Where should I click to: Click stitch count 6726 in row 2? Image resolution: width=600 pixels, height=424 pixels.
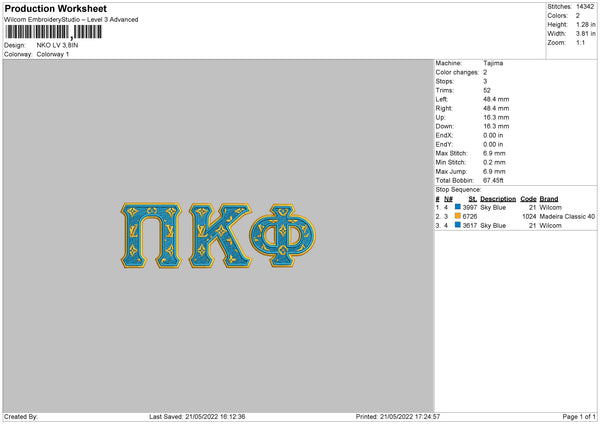470,217
